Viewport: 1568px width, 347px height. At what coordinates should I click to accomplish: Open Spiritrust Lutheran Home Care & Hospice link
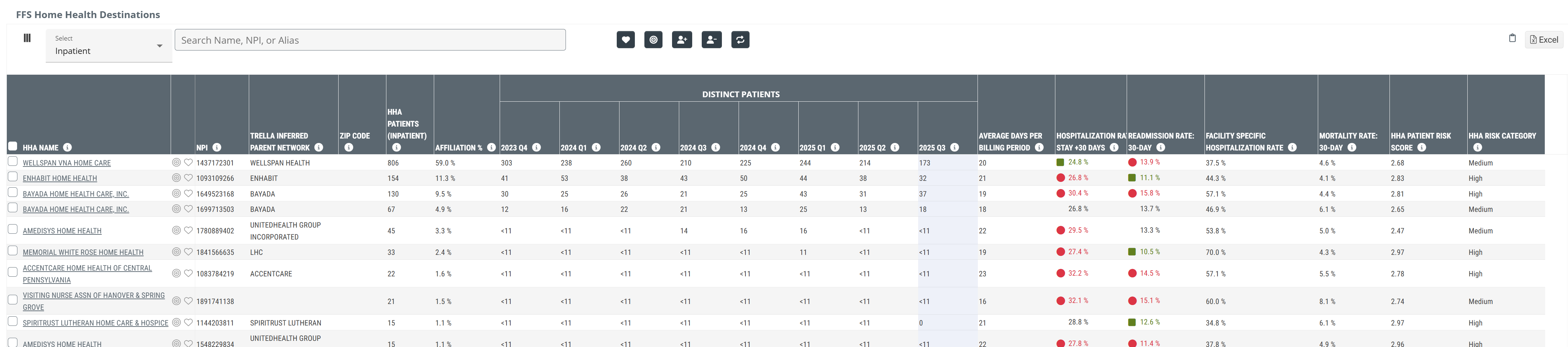pos(96,323)
